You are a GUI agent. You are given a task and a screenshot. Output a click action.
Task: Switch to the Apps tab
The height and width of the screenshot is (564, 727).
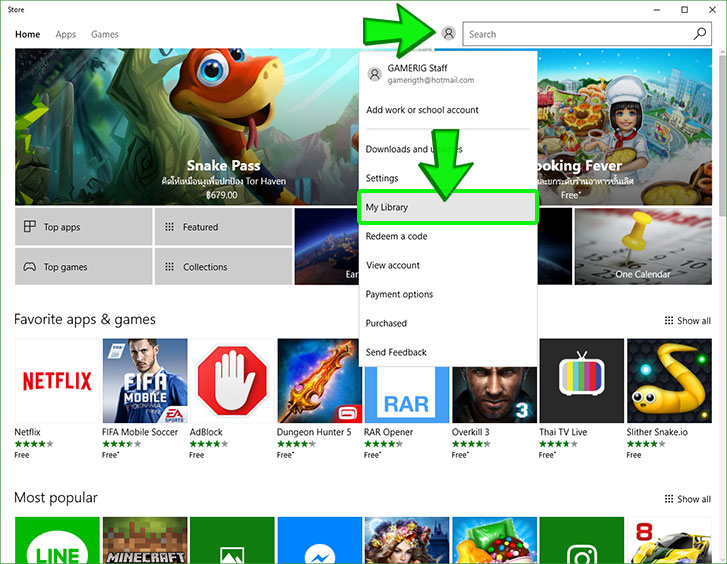[66, 34]
